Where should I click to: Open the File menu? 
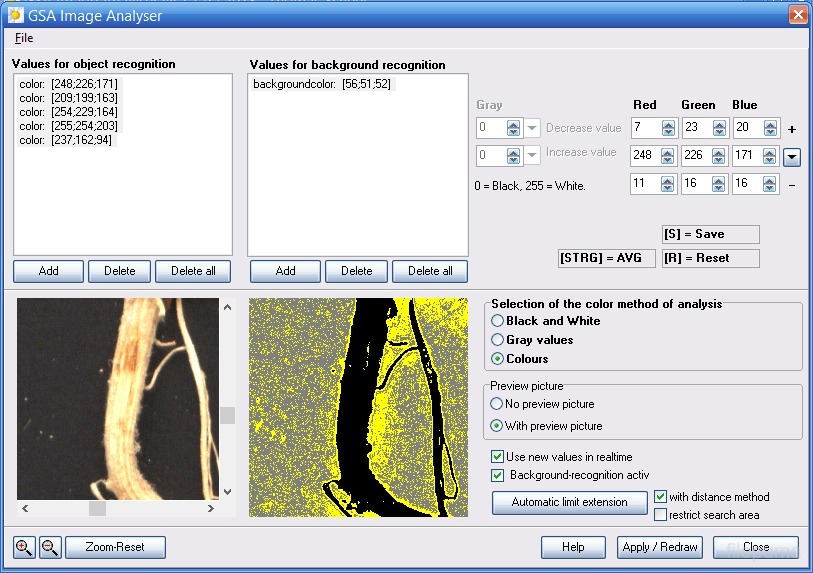(x=24, y=38)
